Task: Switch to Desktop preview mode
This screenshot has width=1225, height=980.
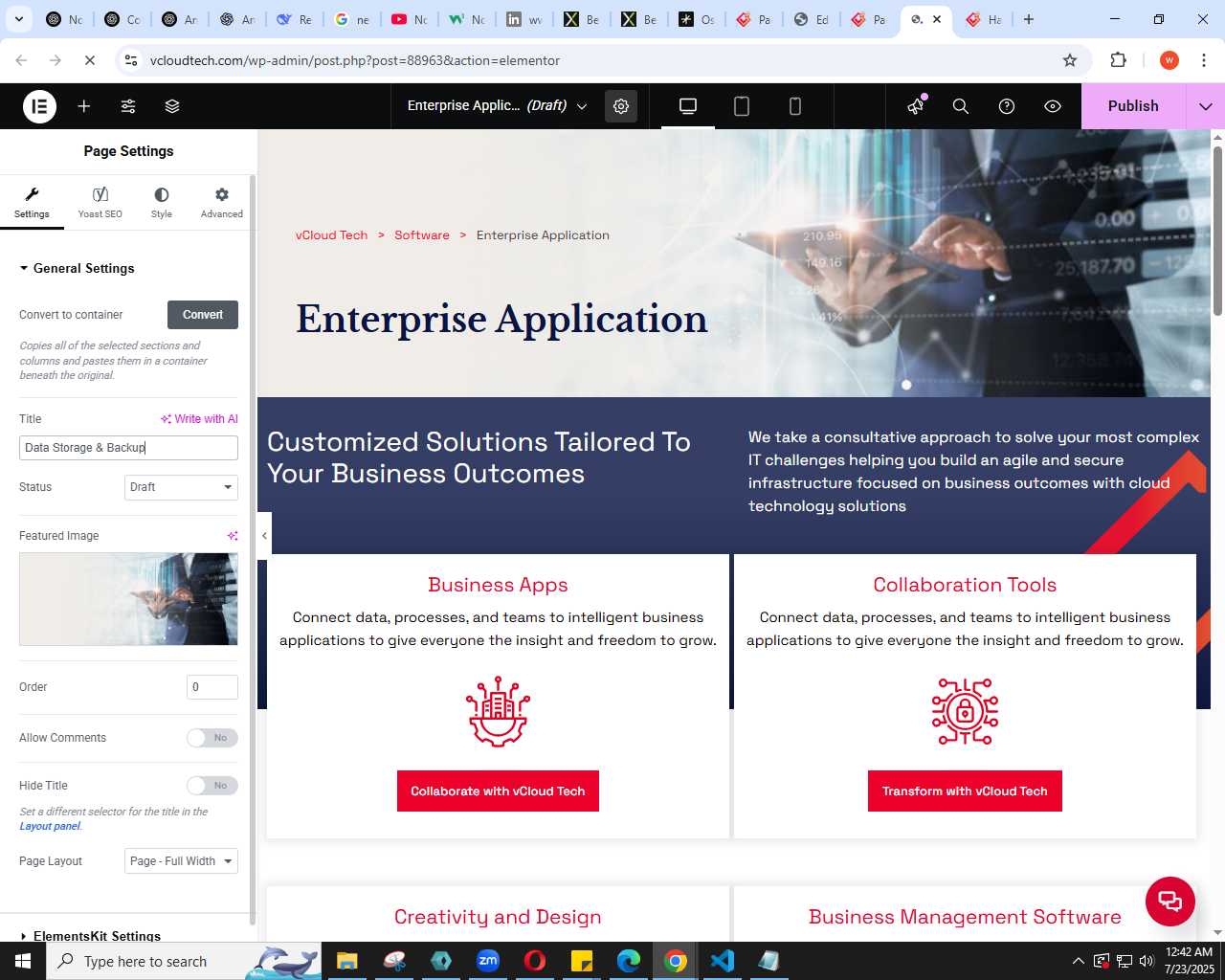Action: 688,106
